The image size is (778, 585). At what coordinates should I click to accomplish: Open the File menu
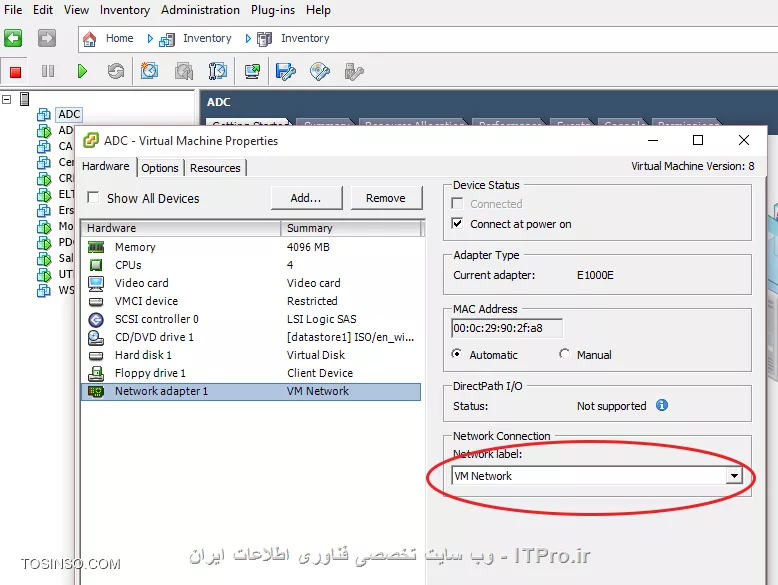click(13, 10)
